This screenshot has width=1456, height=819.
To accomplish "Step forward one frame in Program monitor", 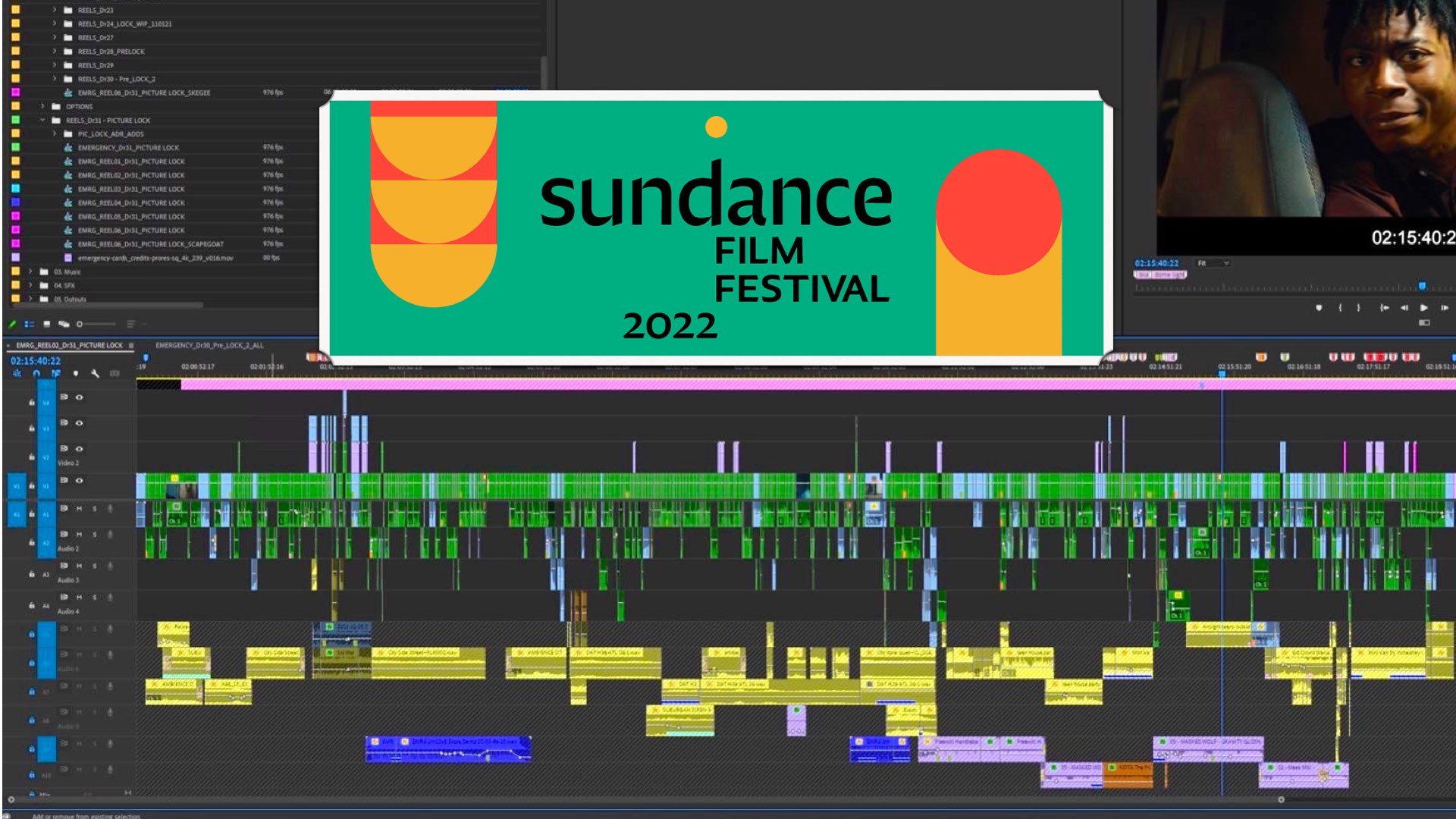I will click(1444, 307).
